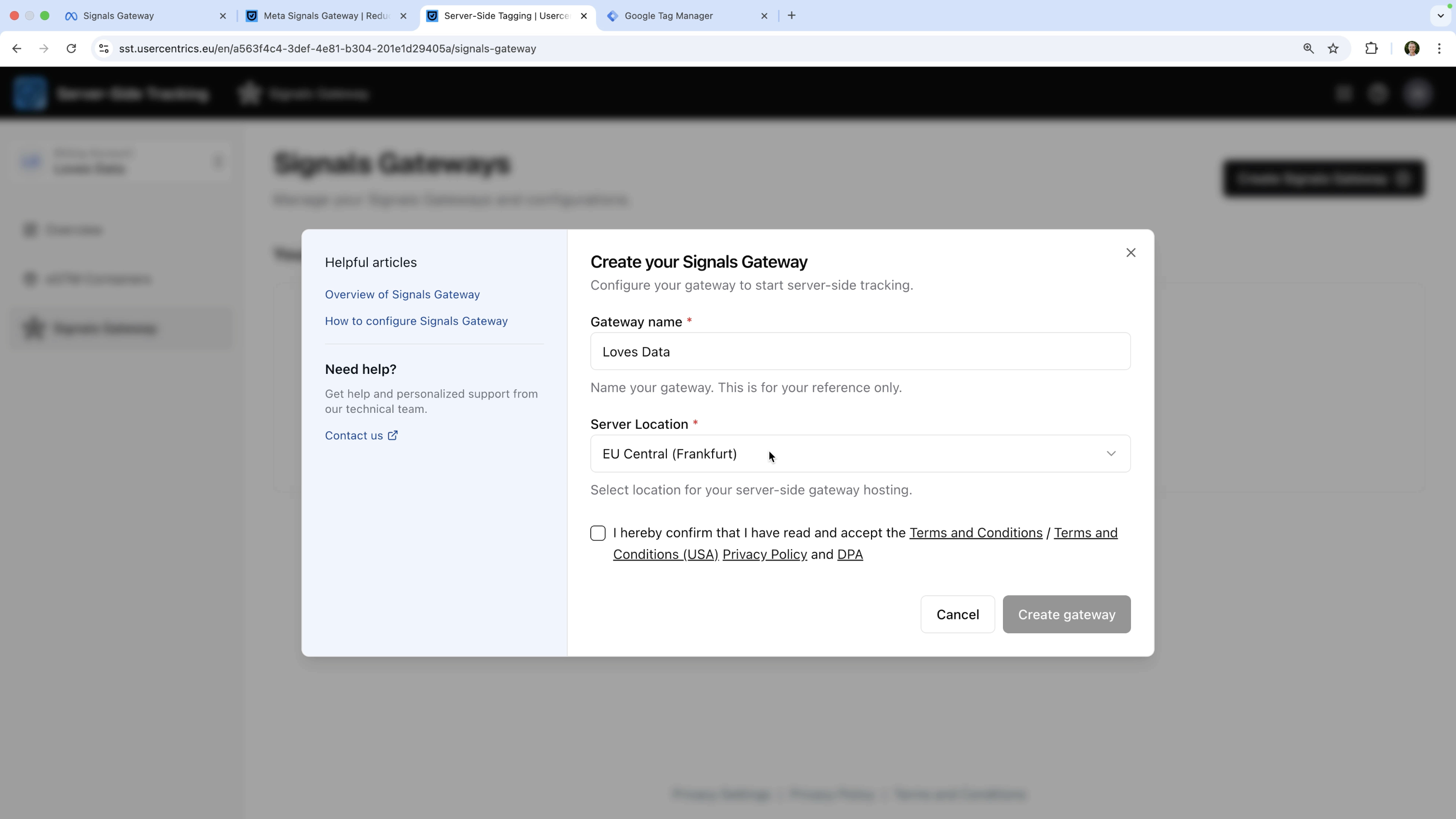Click the help icon in the app header

[1378, 93]
